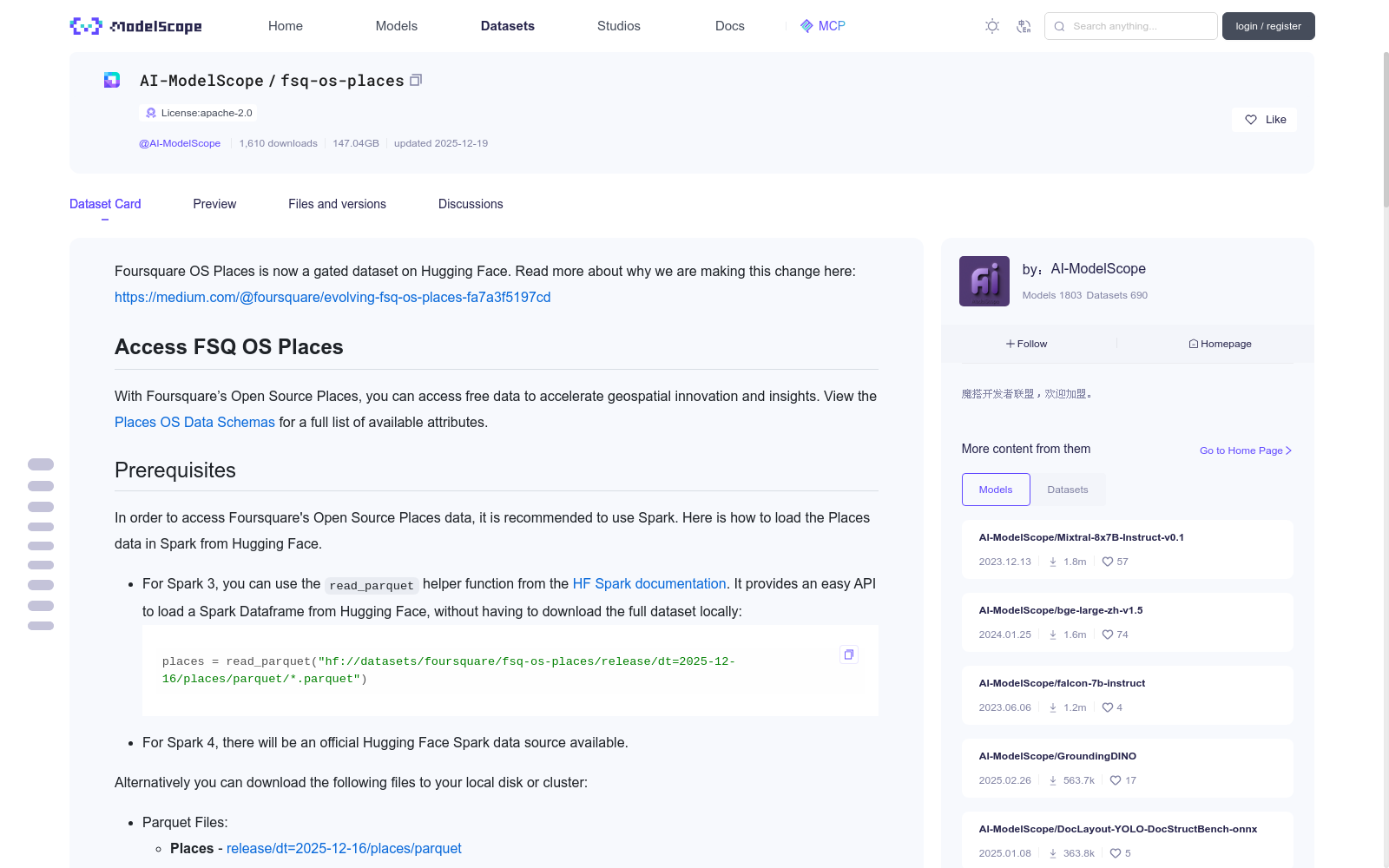
Task: Open the @AI-ModelScope owner link
Action: [180, 143]
